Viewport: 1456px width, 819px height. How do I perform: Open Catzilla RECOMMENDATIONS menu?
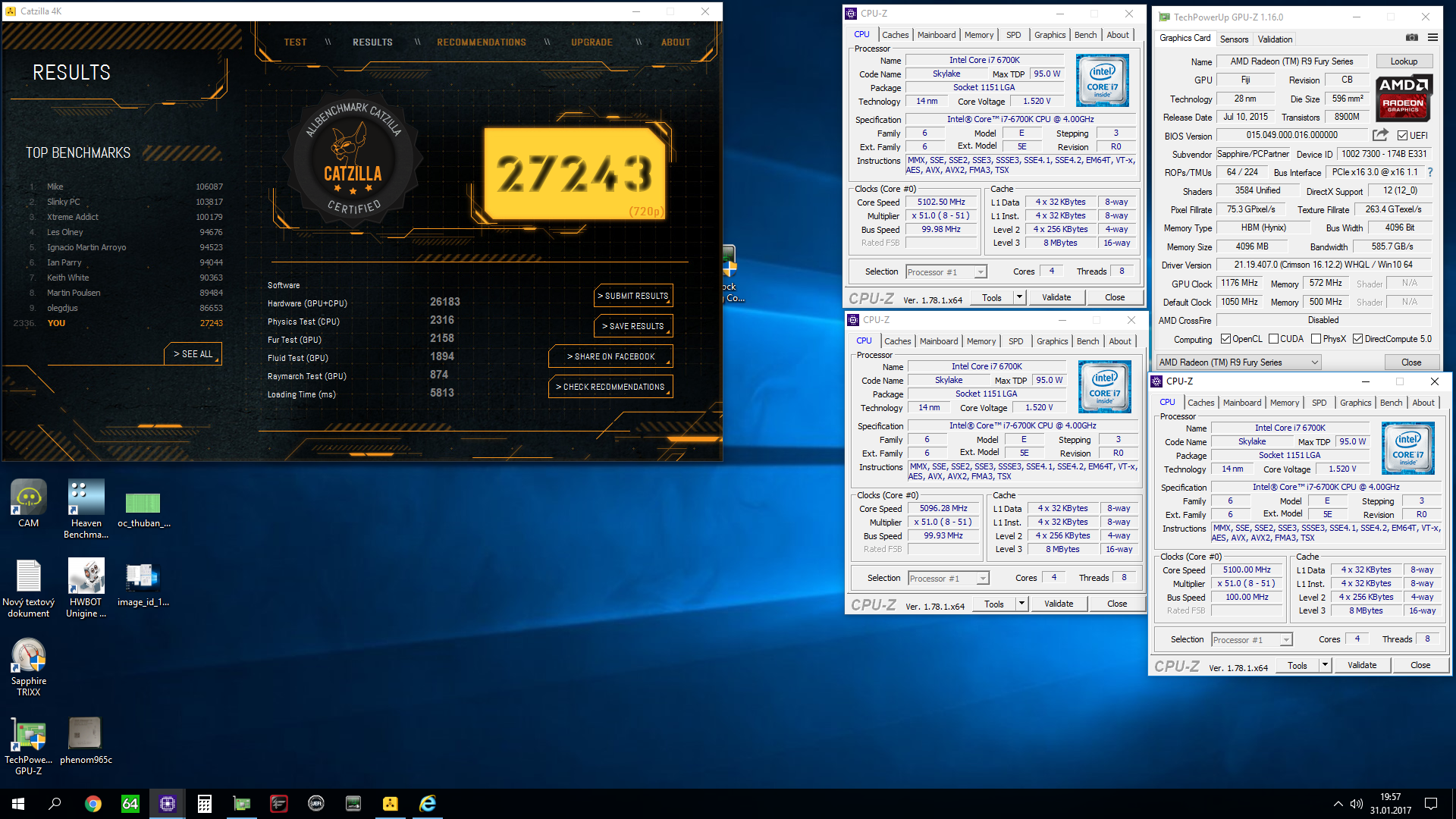tap(481, 42)
